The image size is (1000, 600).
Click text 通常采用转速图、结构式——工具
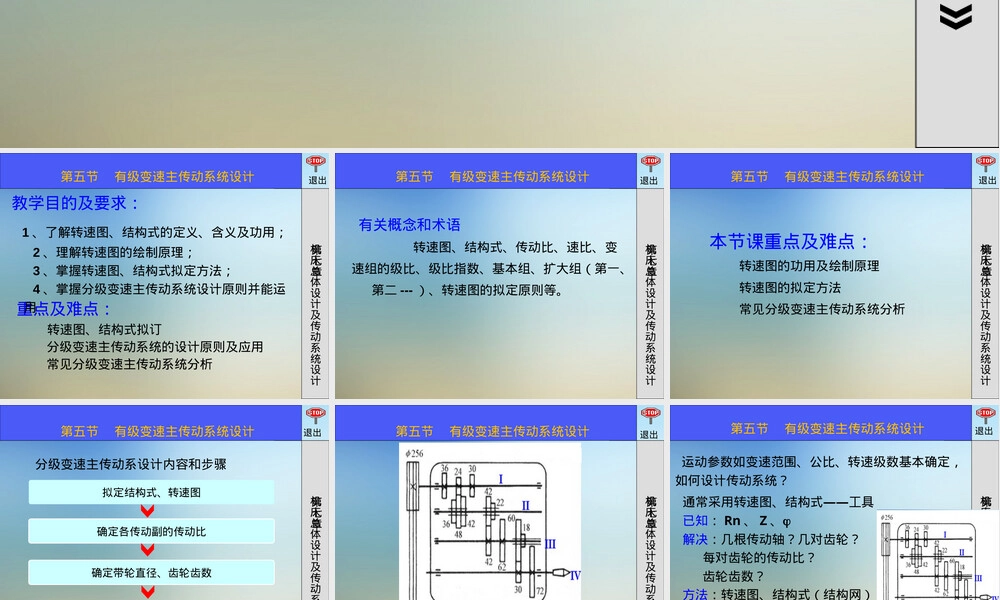[x=777, y=502]
